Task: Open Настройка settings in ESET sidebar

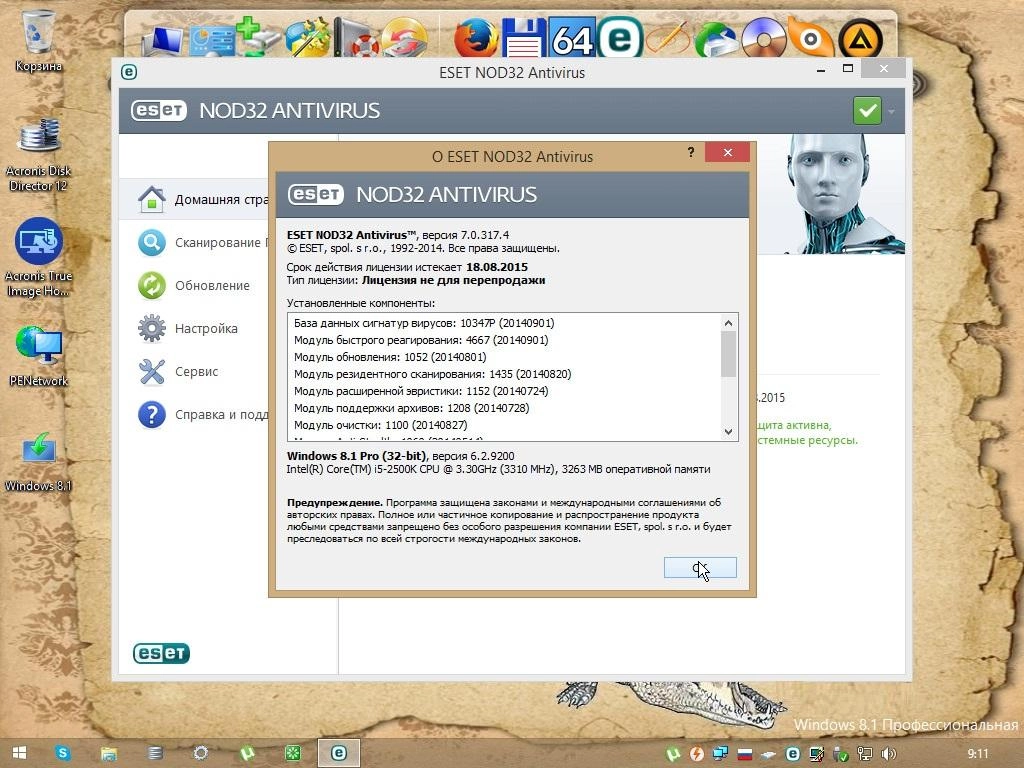Action: [x=188, y=328]
